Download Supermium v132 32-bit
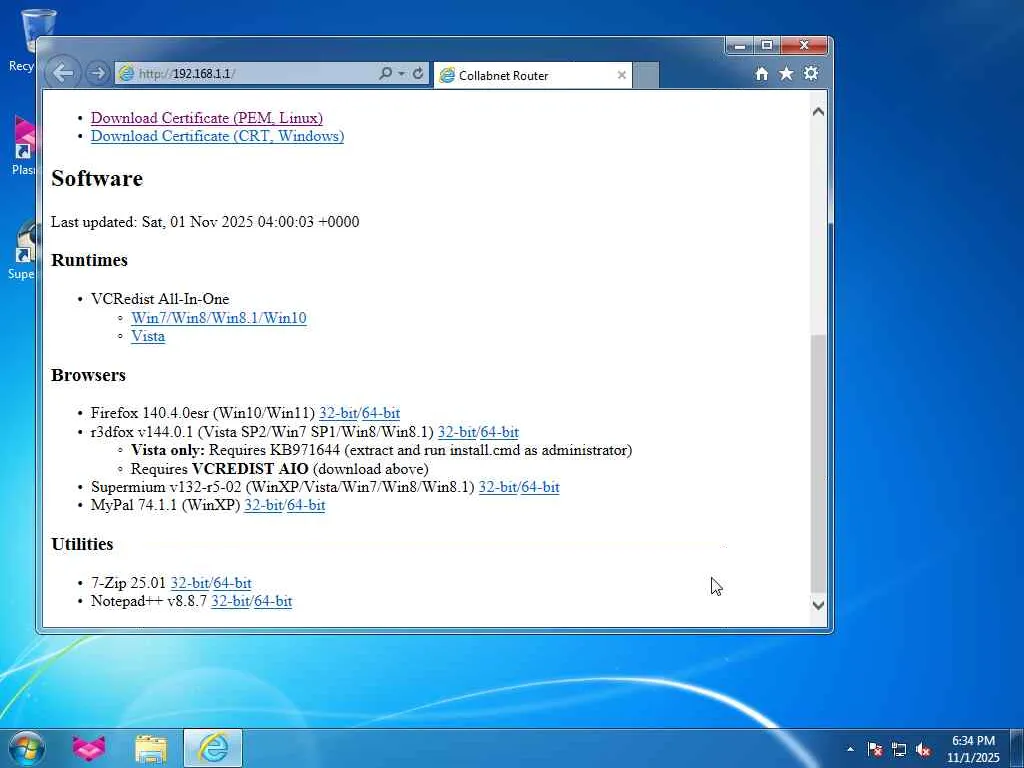This screenshot has width=1024, height=768. [x=498, y=487]
